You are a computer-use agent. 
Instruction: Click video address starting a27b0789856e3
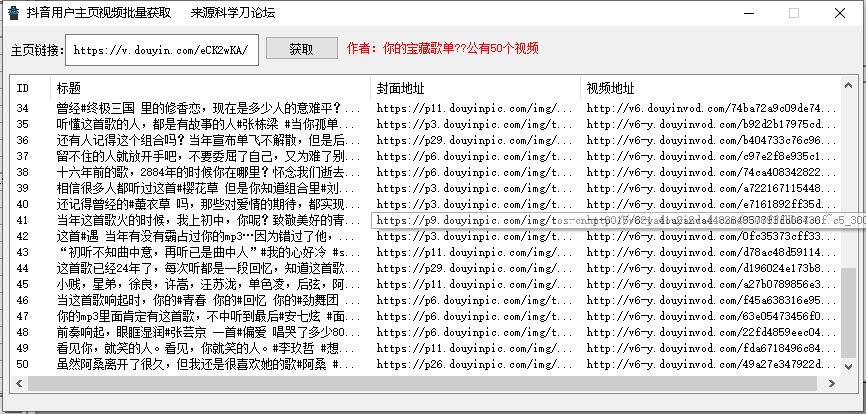pos(711,285)
